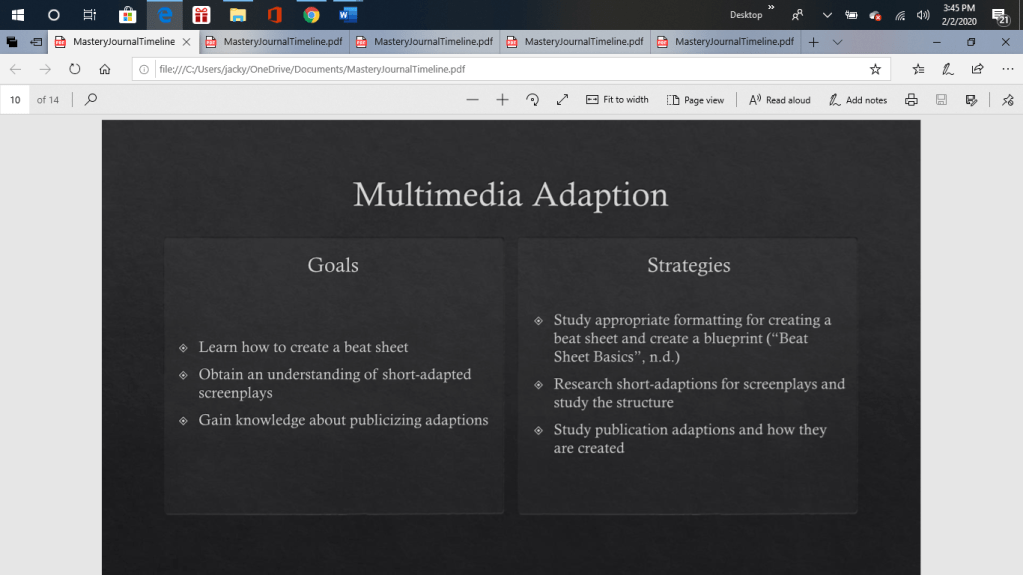Open the PDF search magnifier
Viewport: 1023px width, 575px height.
pyautogui.click(x=91, y=100)
